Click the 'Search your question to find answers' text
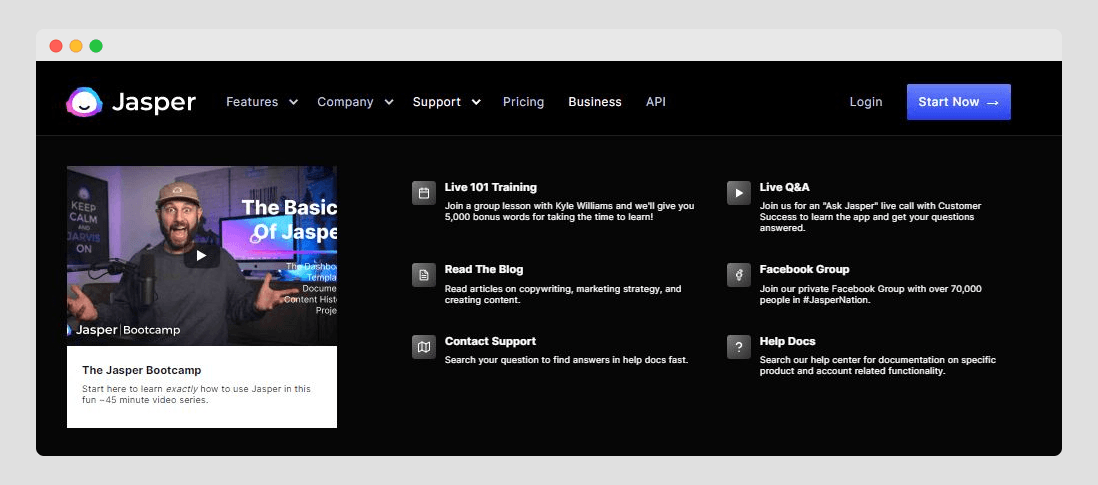The image size is (1098, 485). tap(567, 360)
